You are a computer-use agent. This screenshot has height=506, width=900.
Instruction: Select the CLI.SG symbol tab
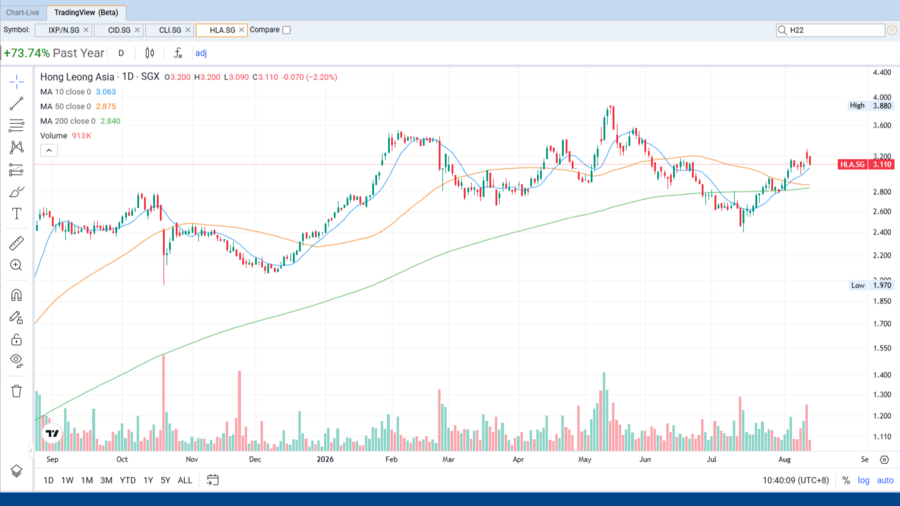click(170, 30)
